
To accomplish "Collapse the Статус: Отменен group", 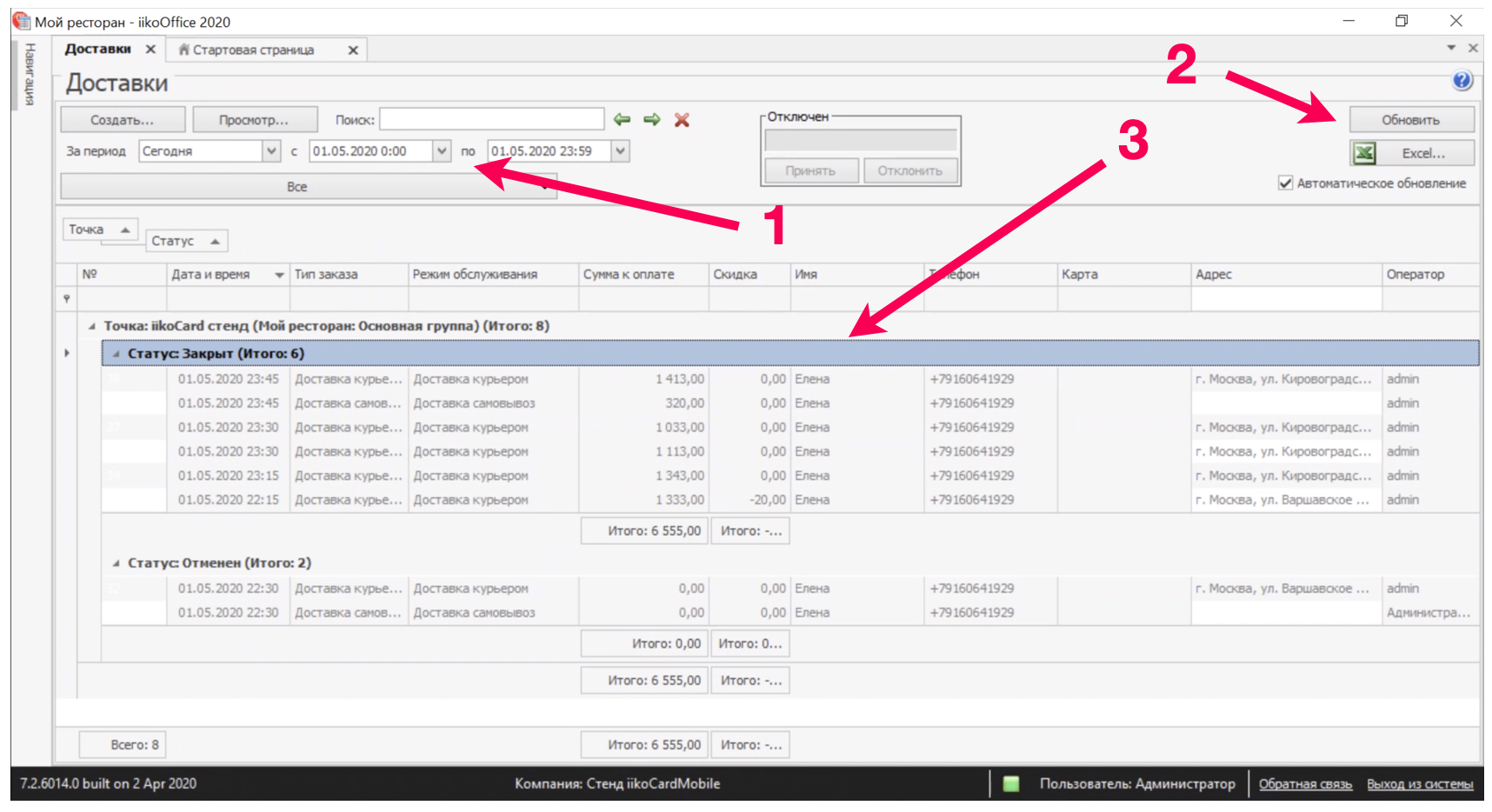I will (116, 563).
